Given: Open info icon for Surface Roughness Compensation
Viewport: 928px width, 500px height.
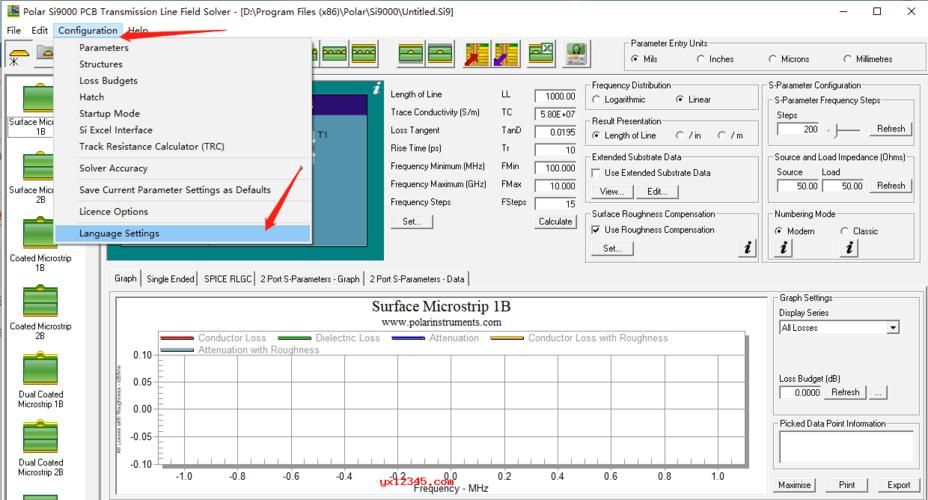Looking at the screenshot, I should 747,248.
